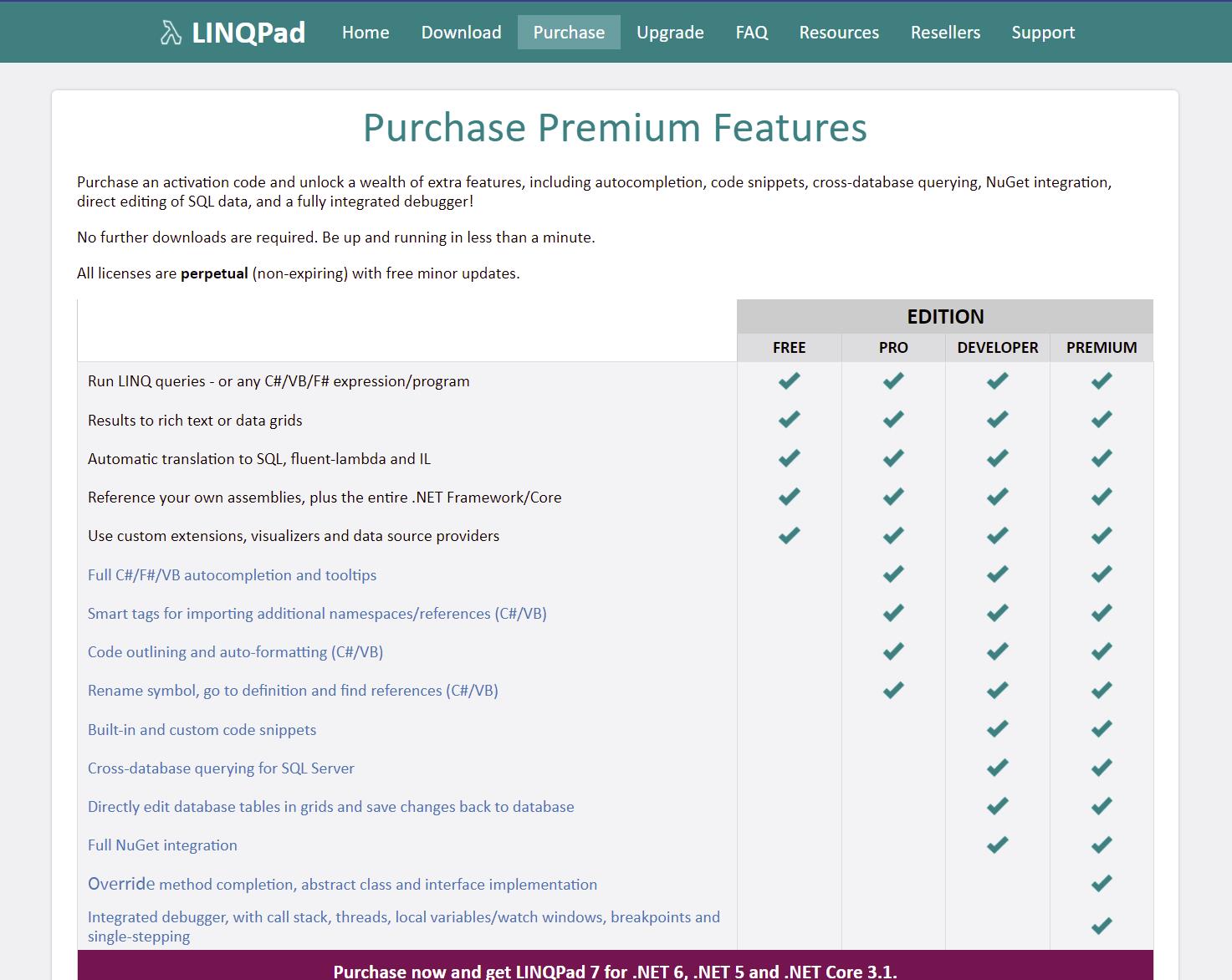This screenshot has height=980, width=1232.
Task: Navigate to the Resellers page
Action: tap(945, 32)
